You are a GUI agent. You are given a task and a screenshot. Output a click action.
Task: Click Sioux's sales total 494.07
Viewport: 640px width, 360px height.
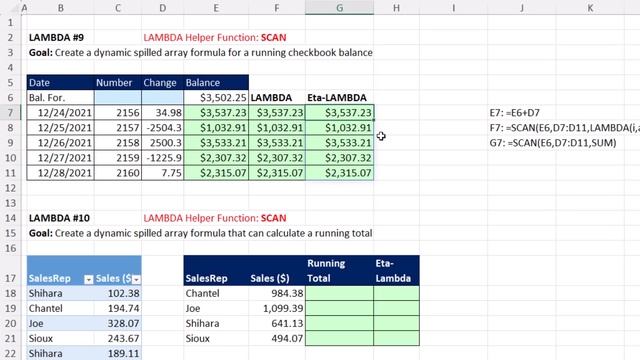pos(277,338)
